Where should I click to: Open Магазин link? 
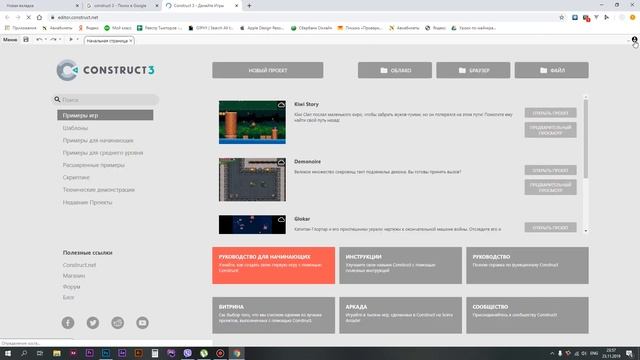click(74, 276)
